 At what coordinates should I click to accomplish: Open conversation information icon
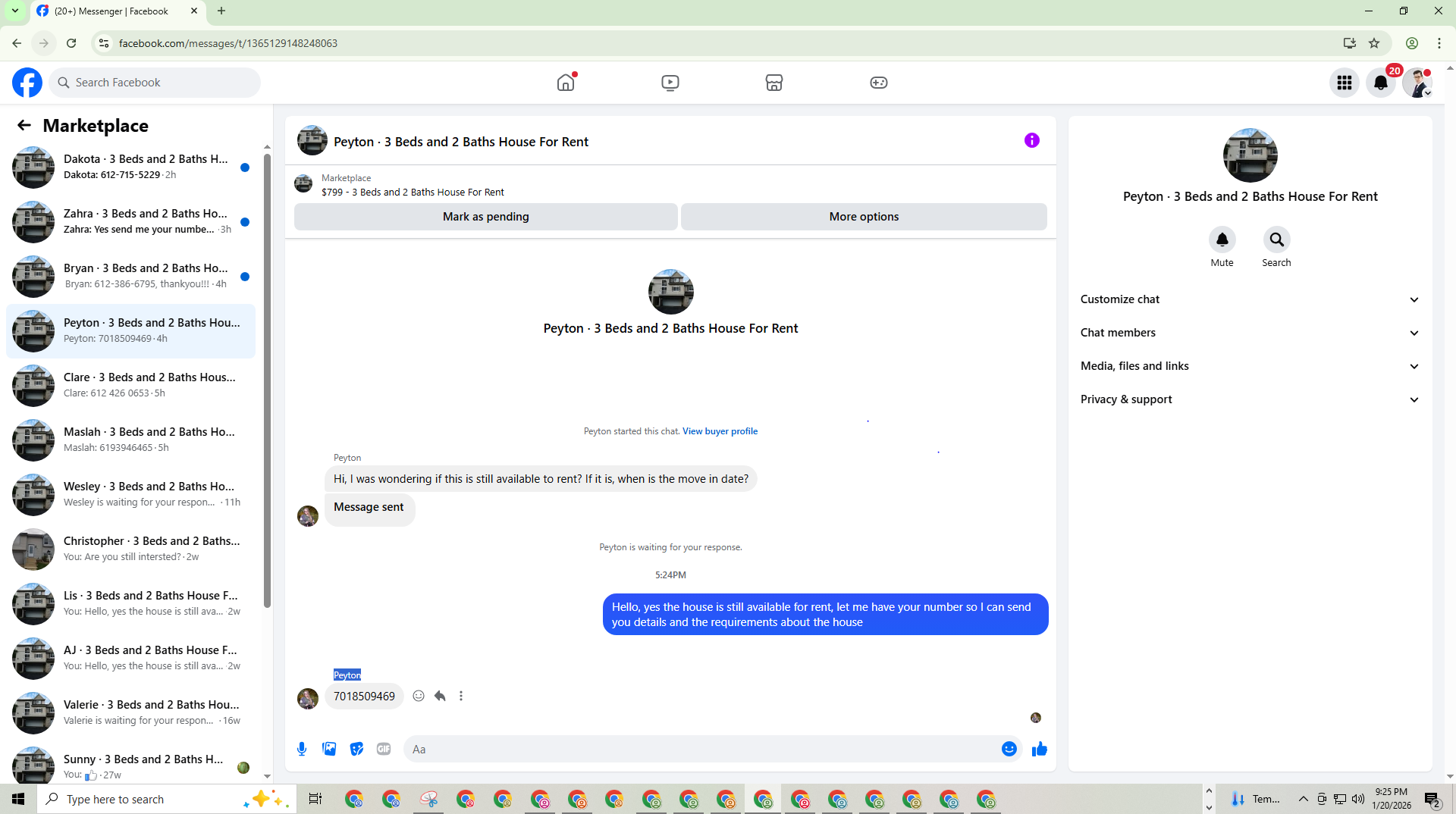click(x=1032, y=140)
